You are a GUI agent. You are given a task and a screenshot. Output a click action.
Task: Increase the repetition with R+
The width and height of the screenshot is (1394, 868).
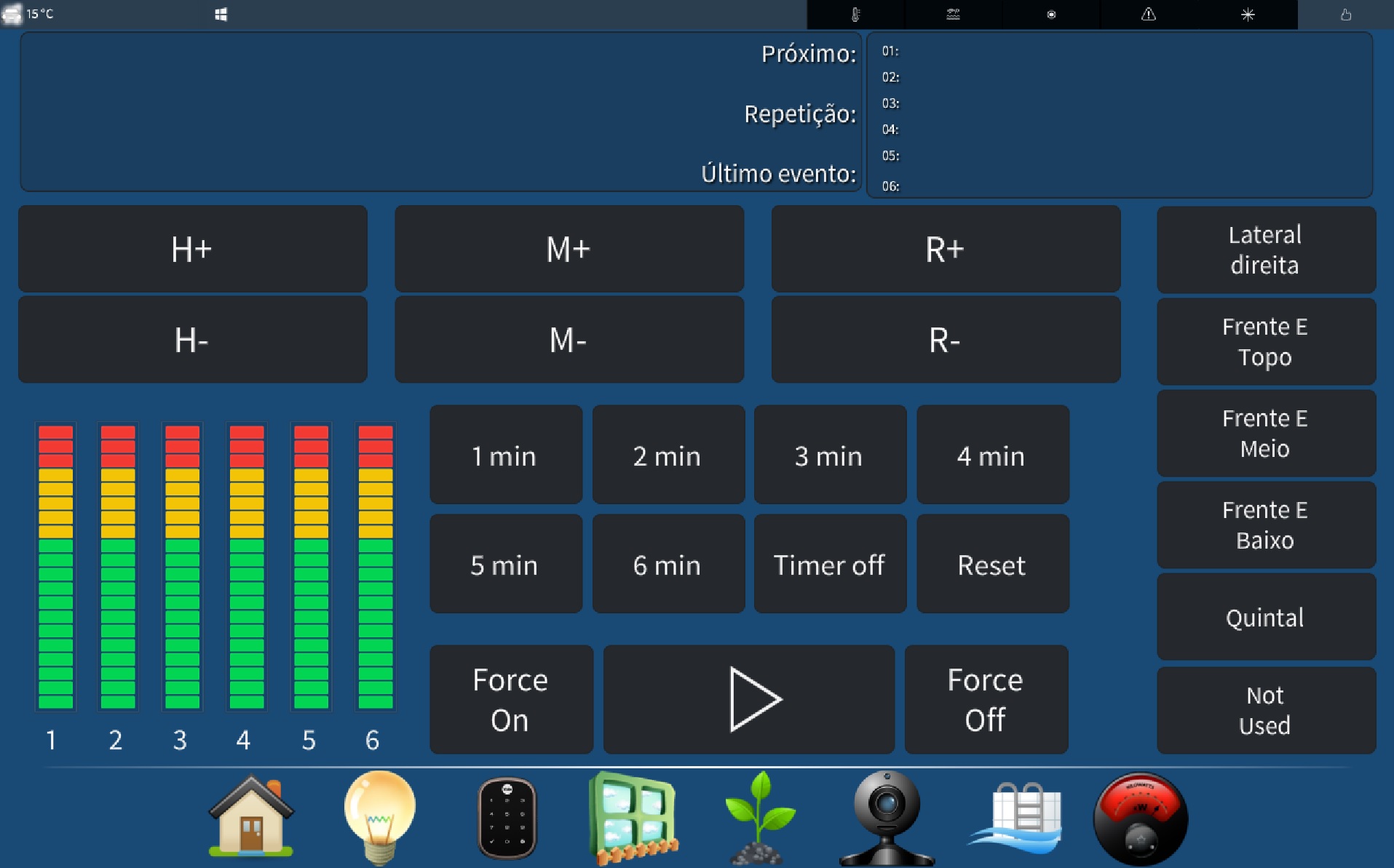[945, 250]
